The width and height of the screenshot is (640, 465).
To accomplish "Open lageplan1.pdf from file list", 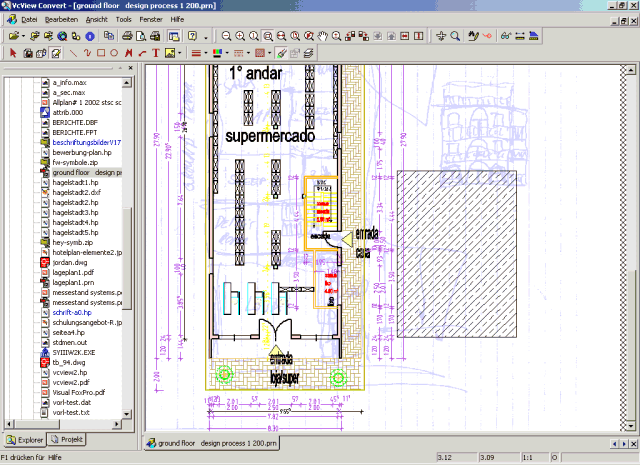I will [x=74, y=271].
